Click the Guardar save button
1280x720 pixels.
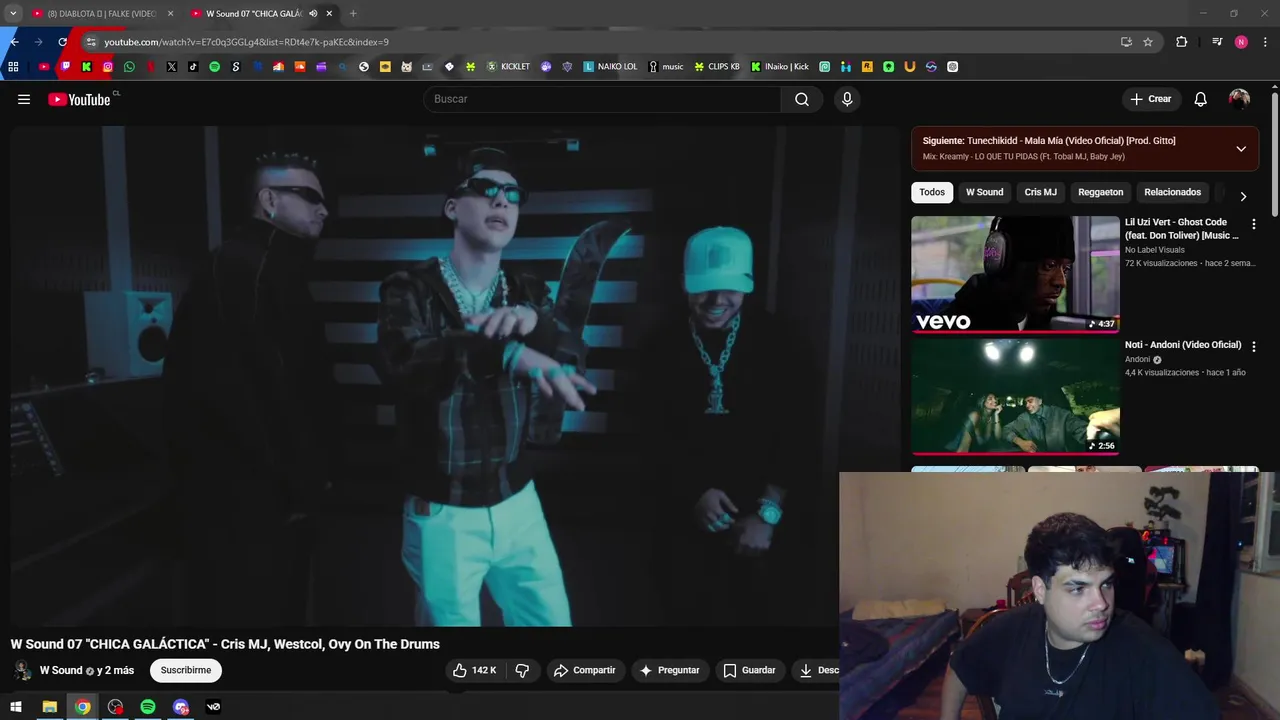(x=750, y=670)
